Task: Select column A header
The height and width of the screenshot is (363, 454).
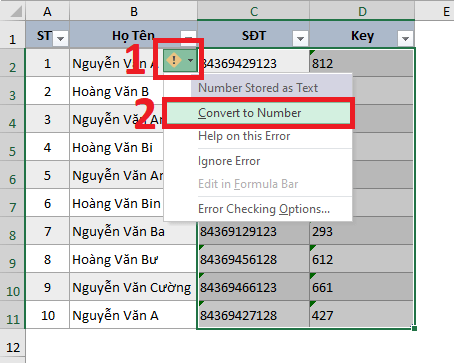Action: click(47, 11)
